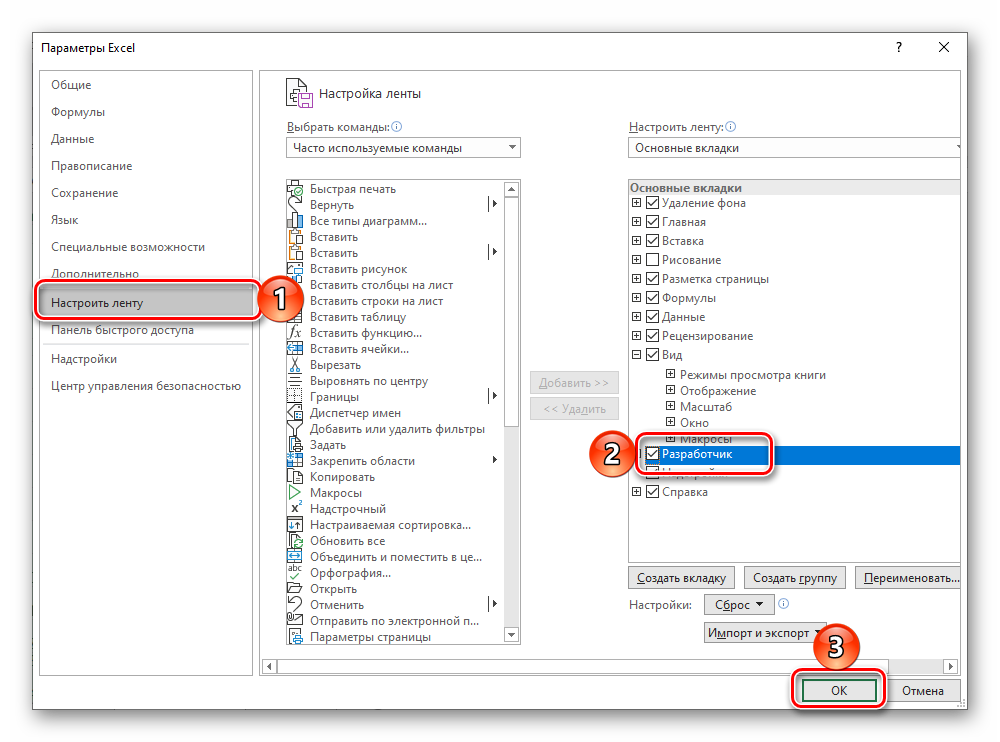1000x742 pixels.
Task: Click the OK button
Action: coord(839,690)
